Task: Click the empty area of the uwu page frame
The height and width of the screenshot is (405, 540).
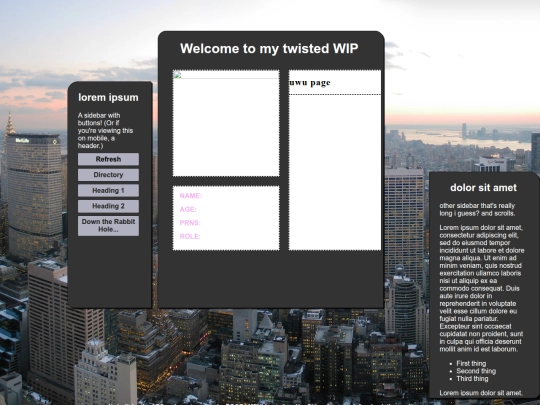Action: tap(335, 172)
